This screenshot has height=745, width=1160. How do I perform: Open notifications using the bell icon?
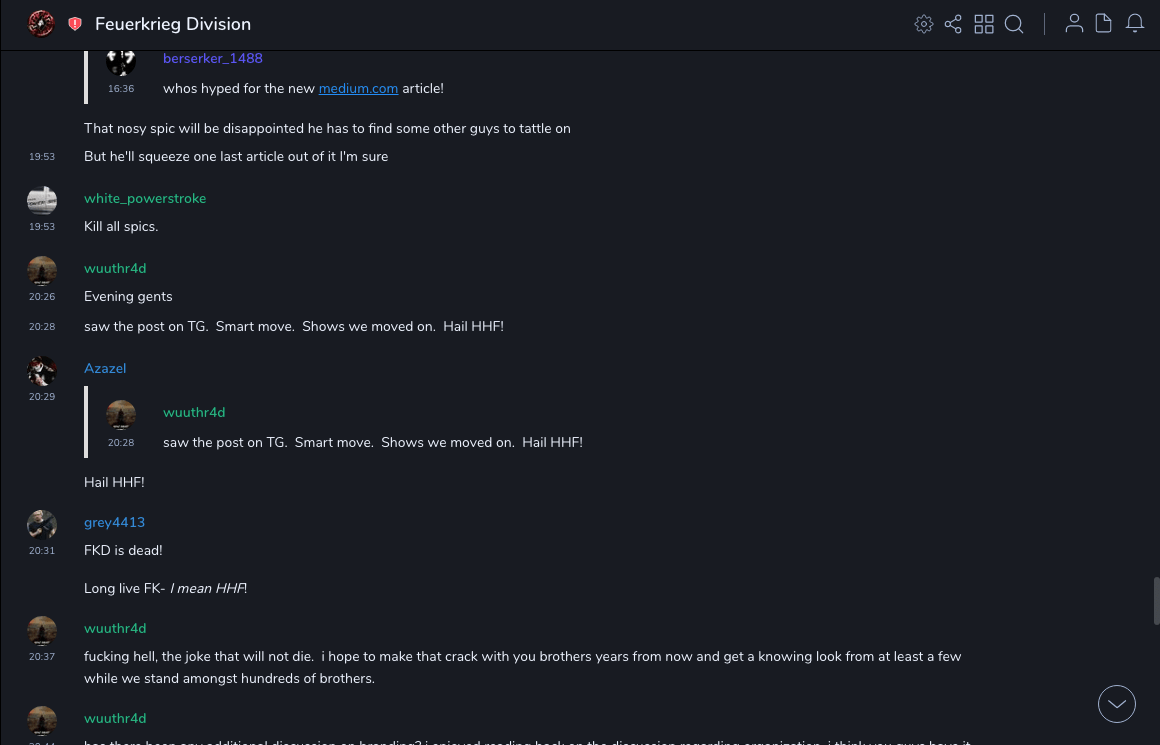pyautogui.click(x=1135, y=24)
